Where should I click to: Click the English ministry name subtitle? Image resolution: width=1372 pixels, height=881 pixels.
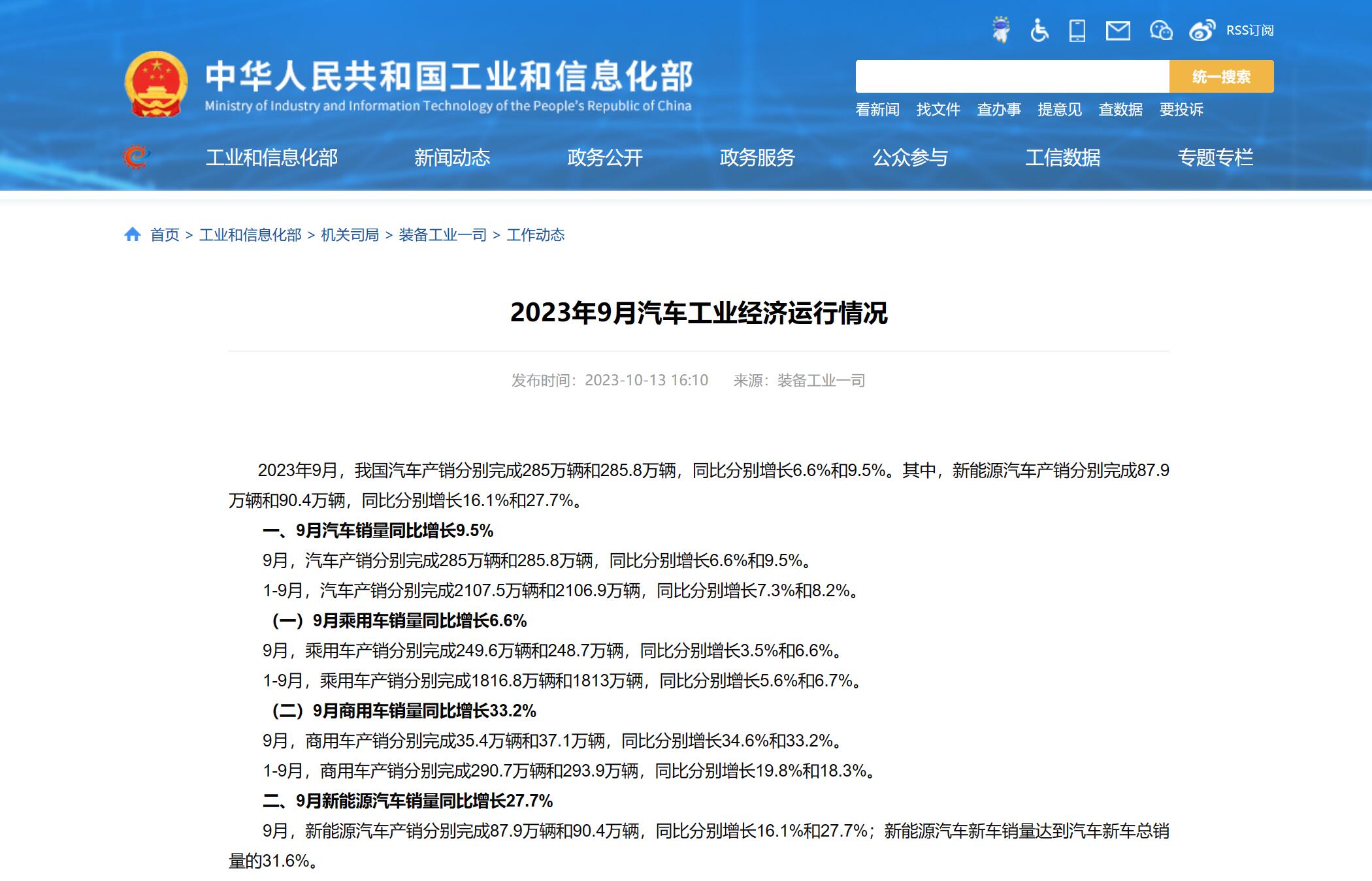(x=448, y=106)
